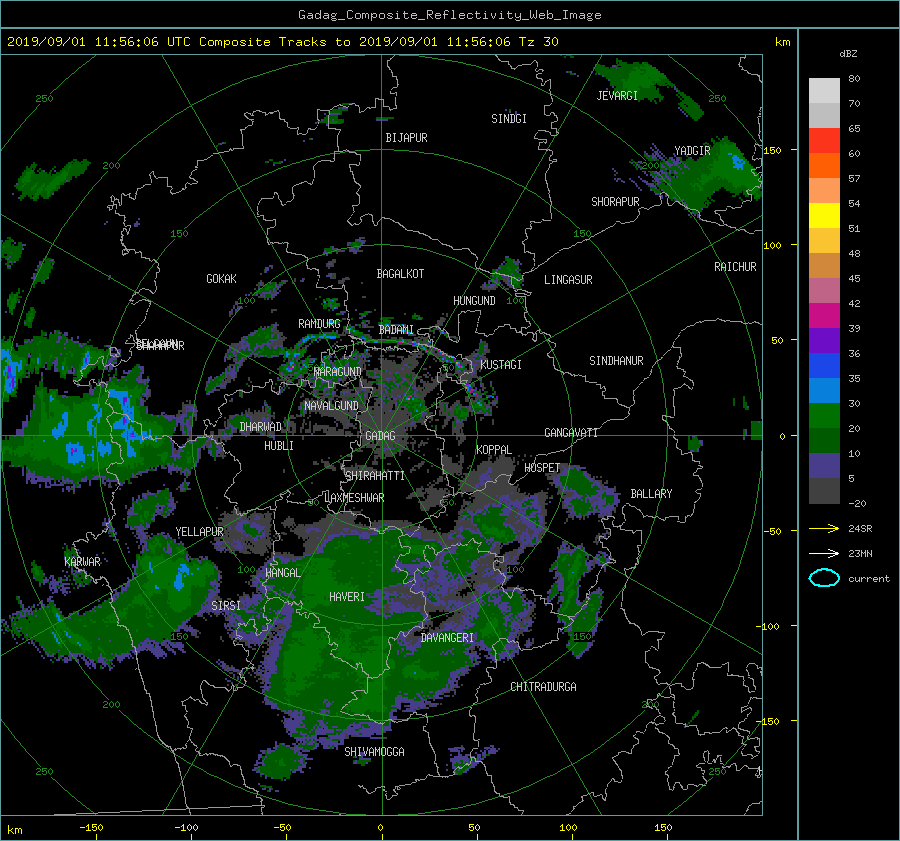Select the dark gray -20 dBZ swatch
This screenshot has width=900, height=841.
coord(824,490)
